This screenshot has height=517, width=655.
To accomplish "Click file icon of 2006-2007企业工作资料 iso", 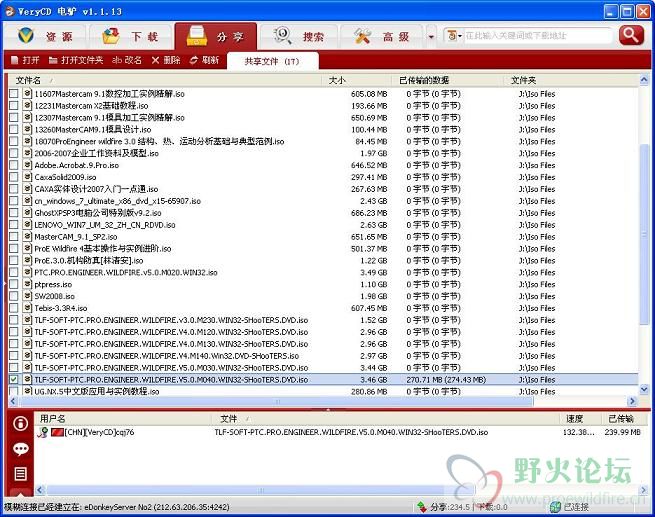I will click(x=27, y=153).
